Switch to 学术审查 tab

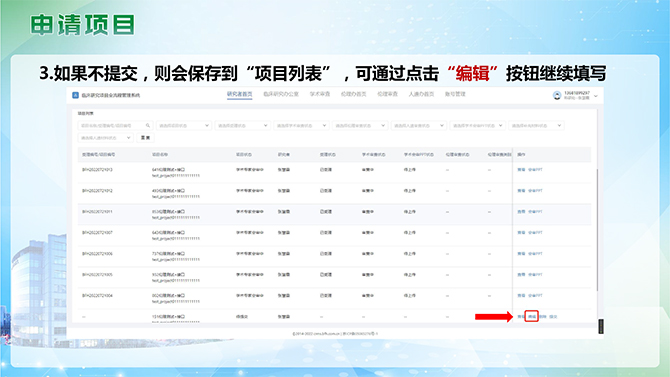click(320, 94)
